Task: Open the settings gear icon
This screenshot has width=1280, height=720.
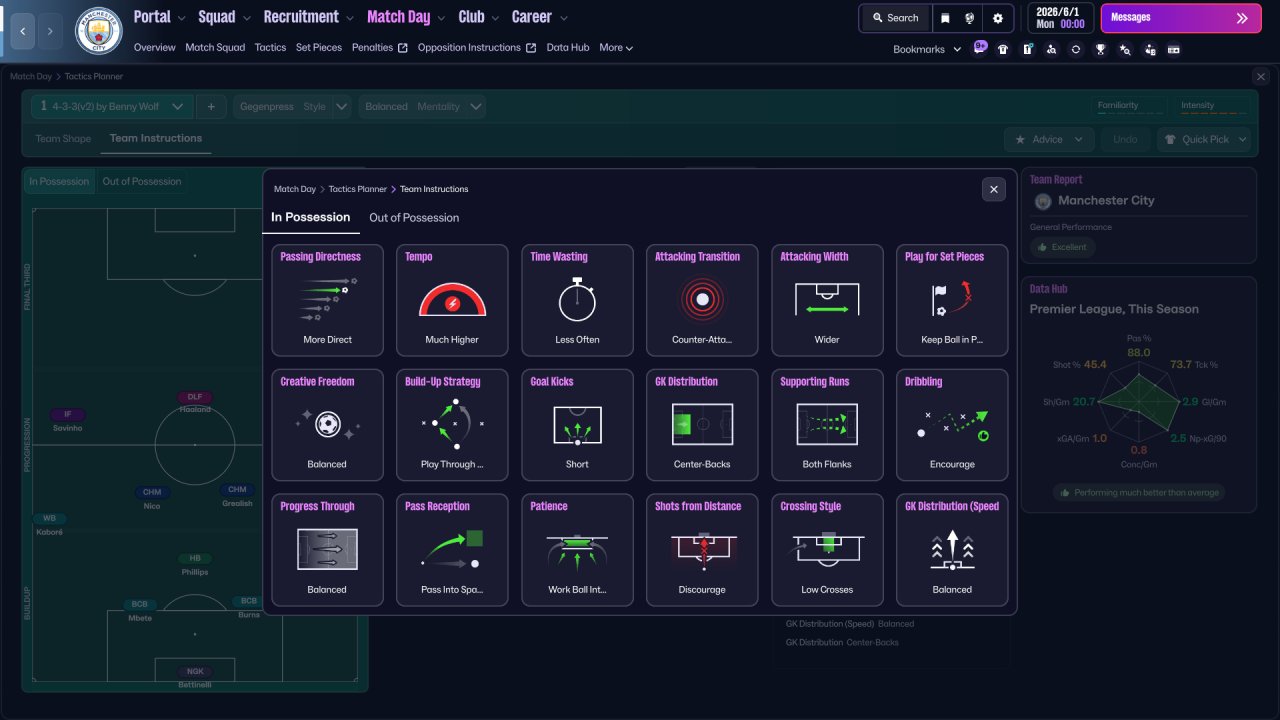Action: point(998,18)
